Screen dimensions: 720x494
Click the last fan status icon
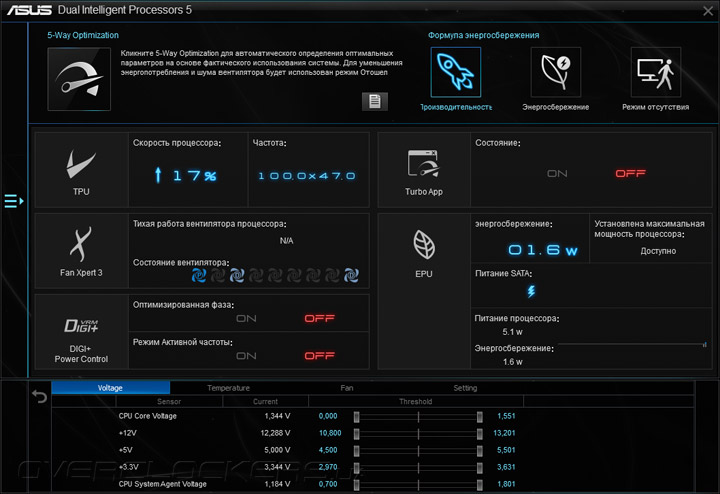click(x=351, y=275)
